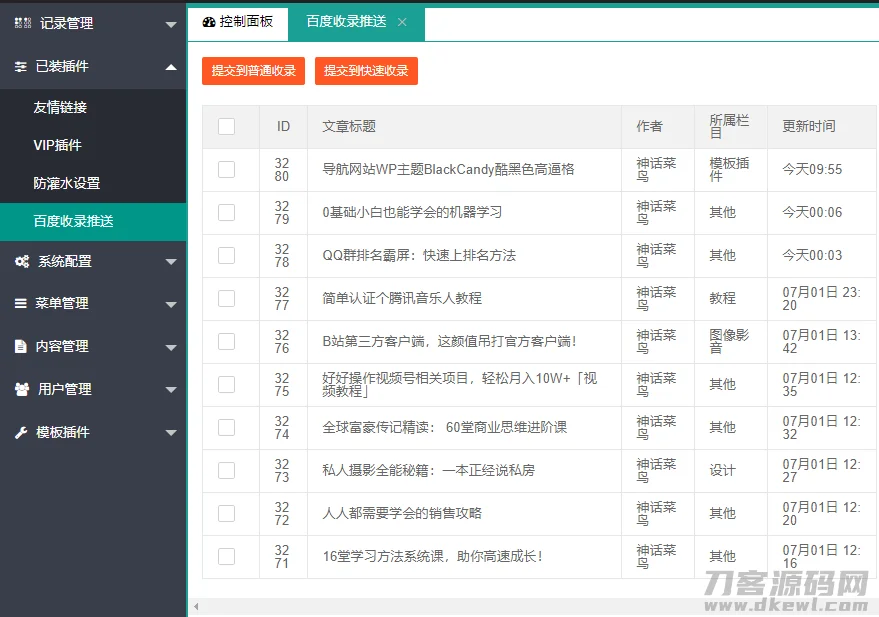The width and height of the screenshot is (879, 617).
Task: Click the 提交到普通收录 button
Action: tap(252, 71)
